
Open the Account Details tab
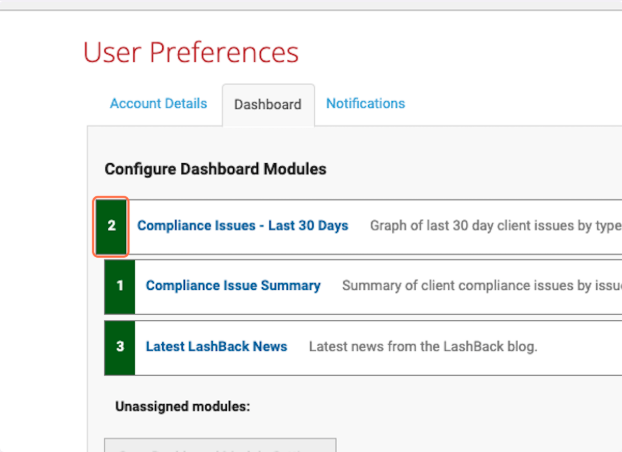coord(158,104)
